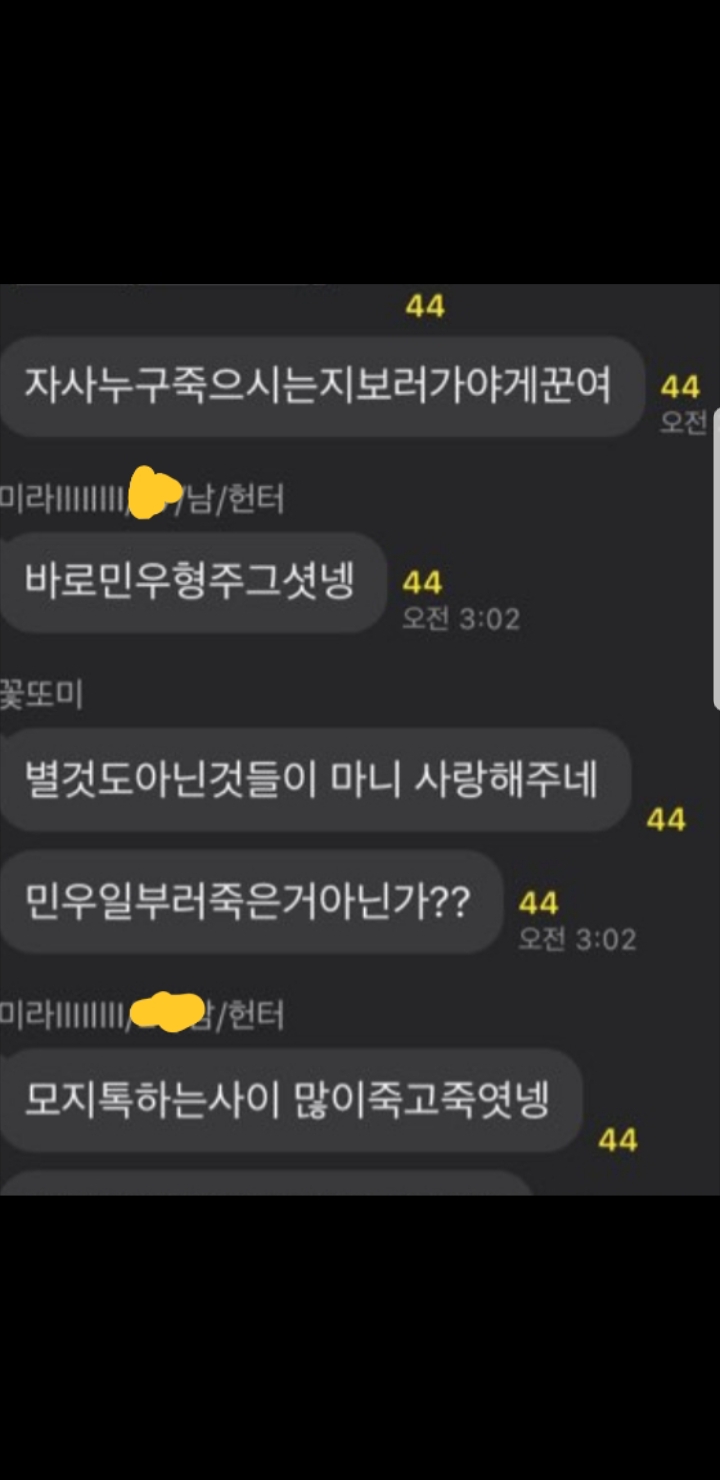720x1480 pixels.
Task: Tap the 민우일부러죽은거아닌가?? message bubble
Action: tap(251, 902)
